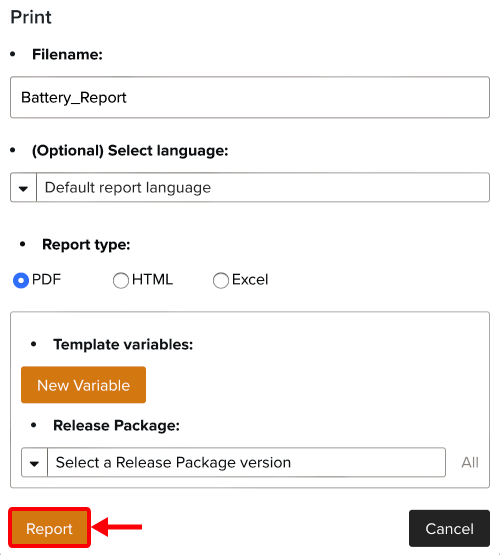The image size is (500, 555).
Task: Click the Excel text label
Action: click(250, 280)
